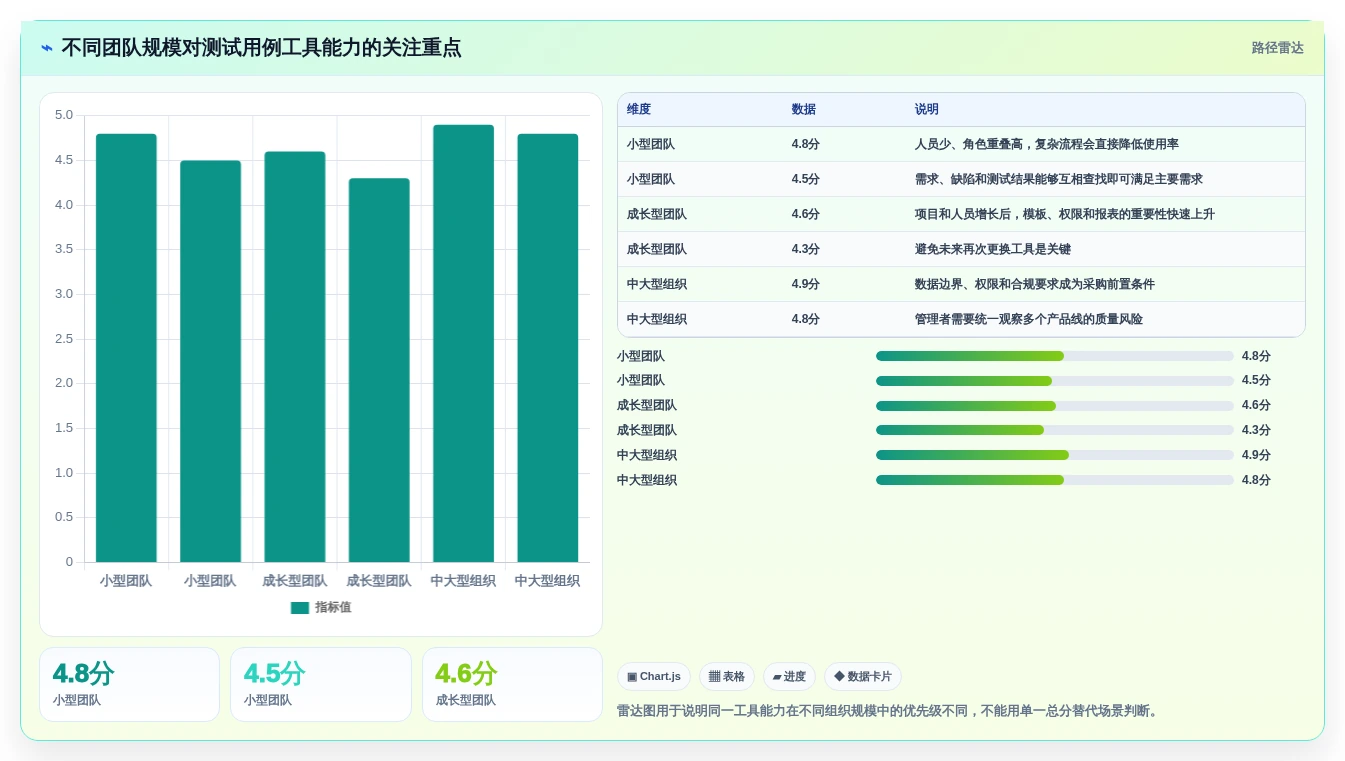1345x761 pixels.
Task: Select the 表格 chip
Action: tap(727, 677)
